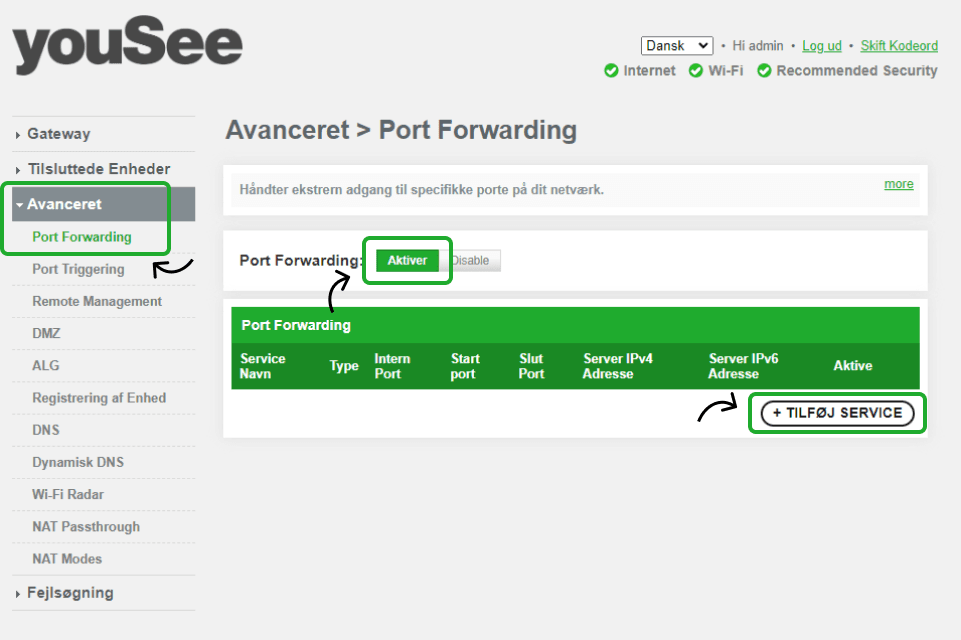Image resolution: width=961 pixels, height=640 pixels.
Task: Click the Wi-Fi status checkmark icon
Action: point(694,71)
